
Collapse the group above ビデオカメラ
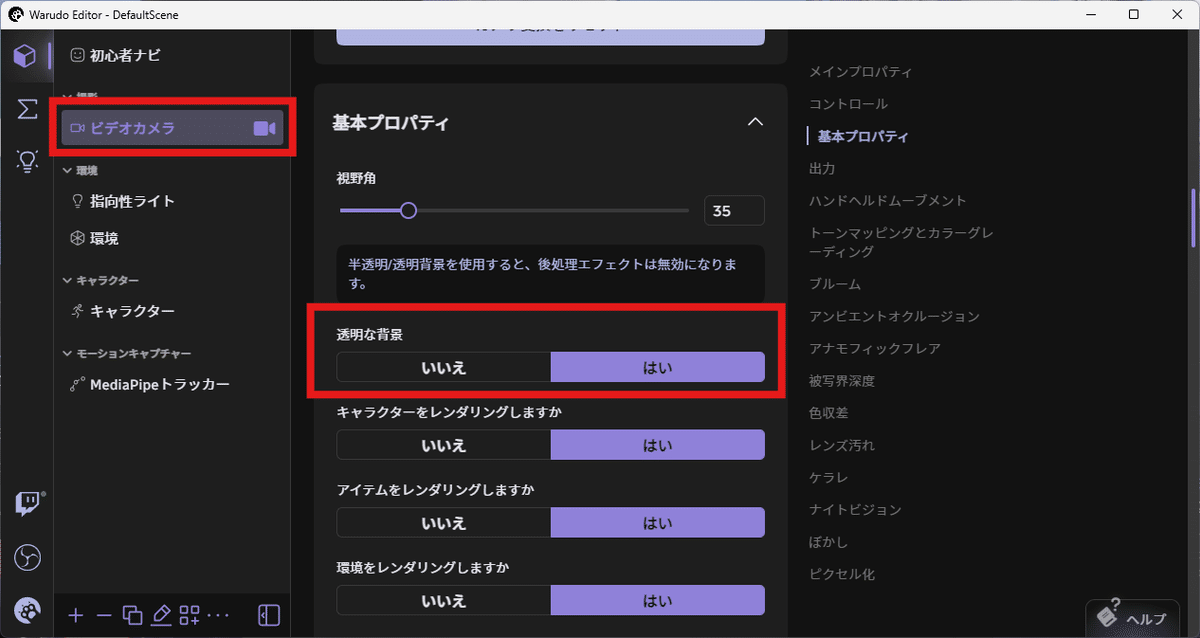click(x=66, y=97)
